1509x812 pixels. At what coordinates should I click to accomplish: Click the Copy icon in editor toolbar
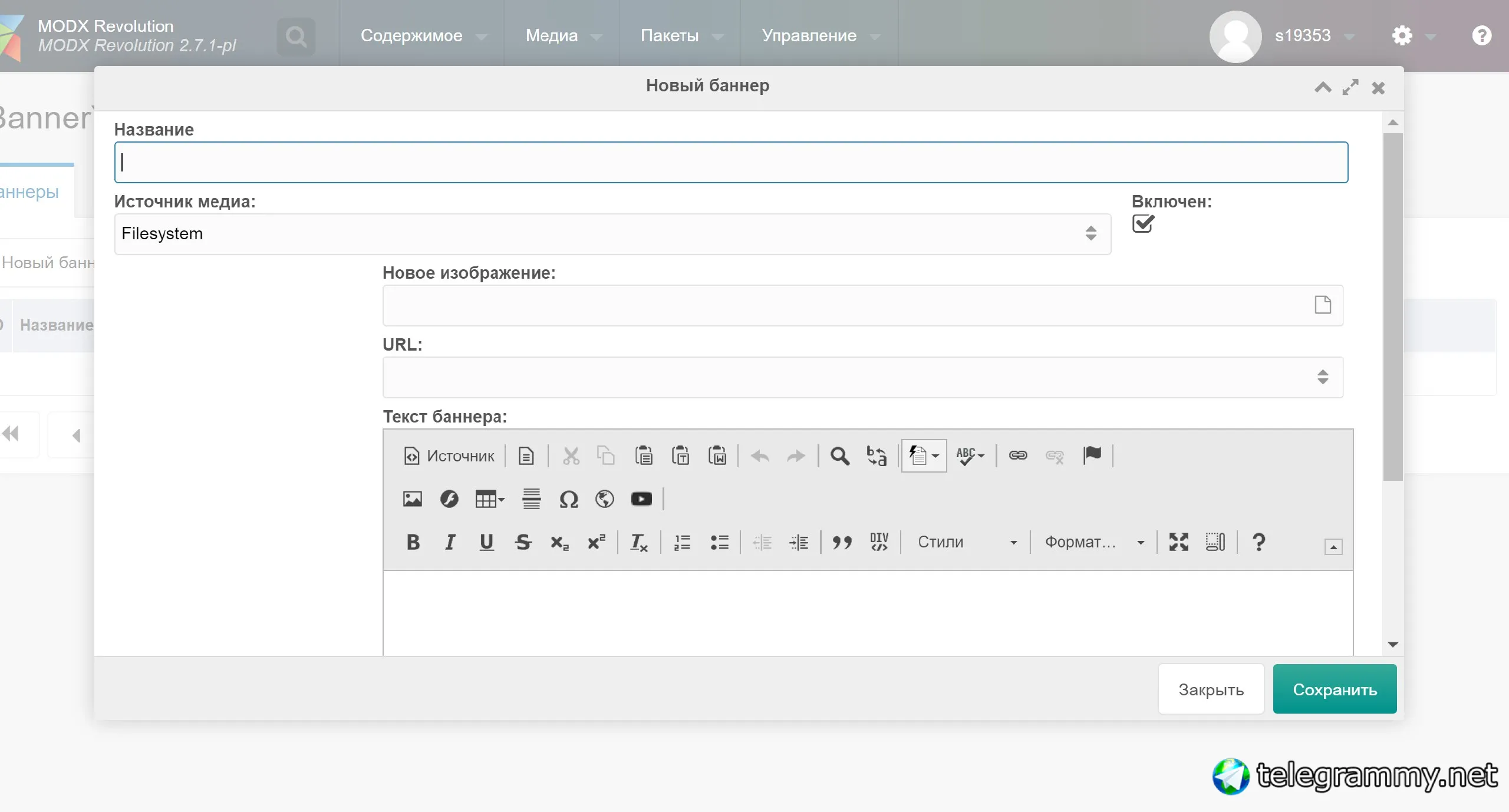(606, 455)
